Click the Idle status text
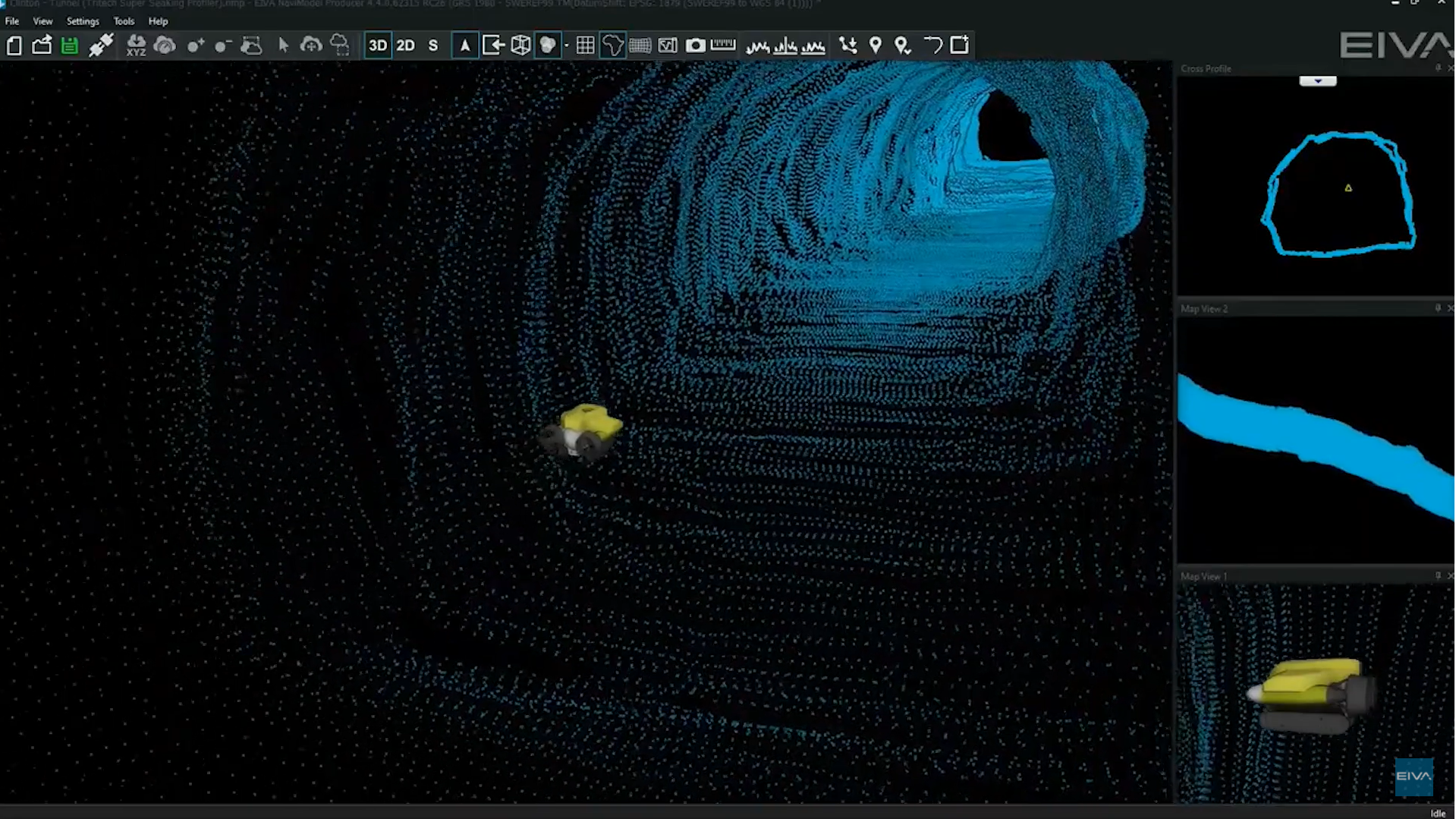 click(x=1438, y=813)
